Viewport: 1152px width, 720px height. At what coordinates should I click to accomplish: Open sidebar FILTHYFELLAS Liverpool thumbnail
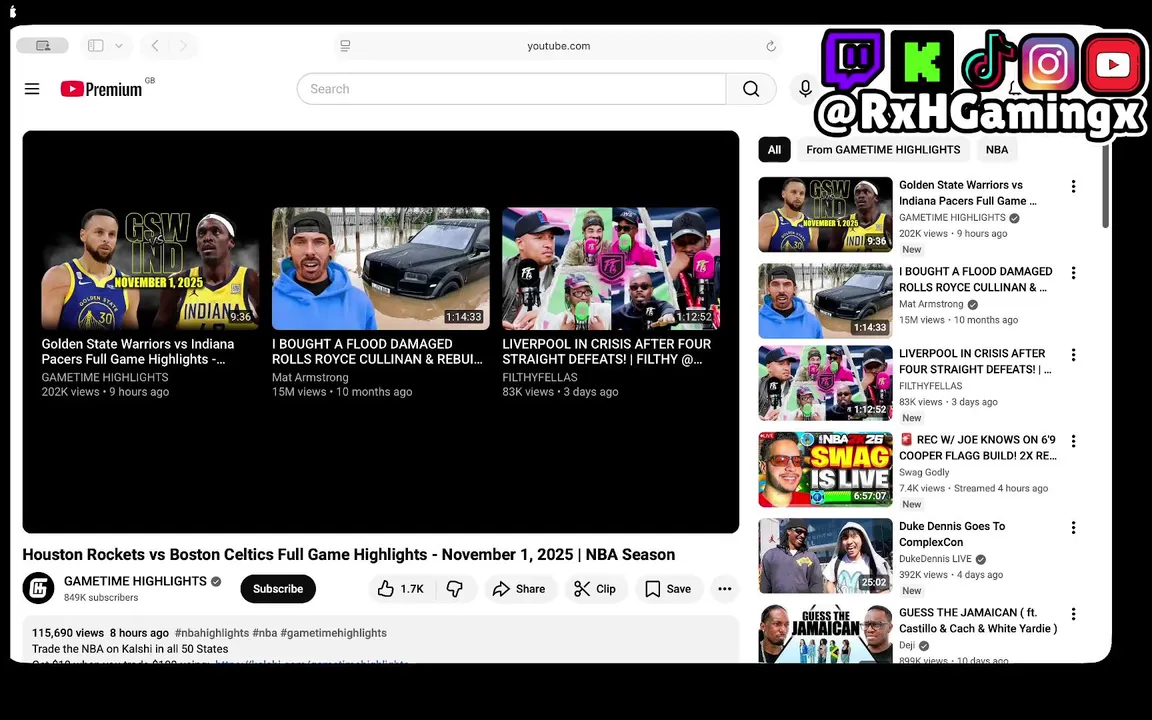pos(825,383)
